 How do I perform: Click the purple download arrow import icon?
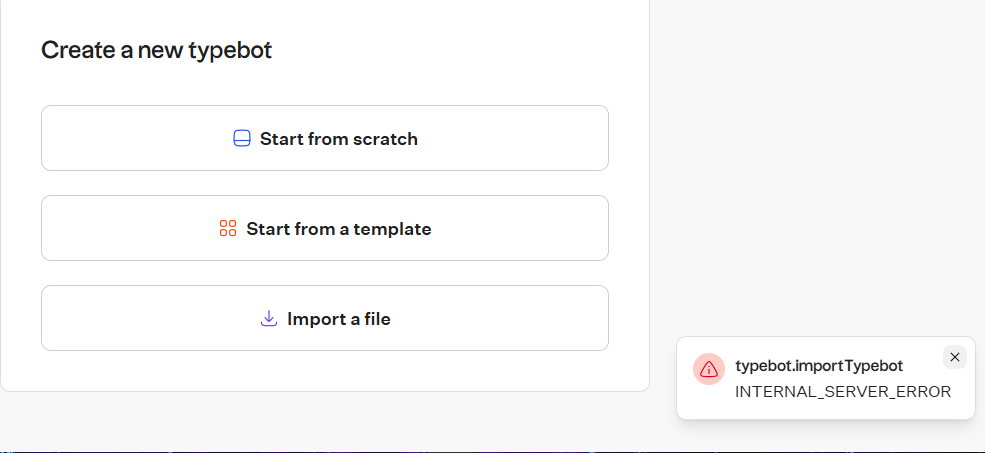coord(268,319)
